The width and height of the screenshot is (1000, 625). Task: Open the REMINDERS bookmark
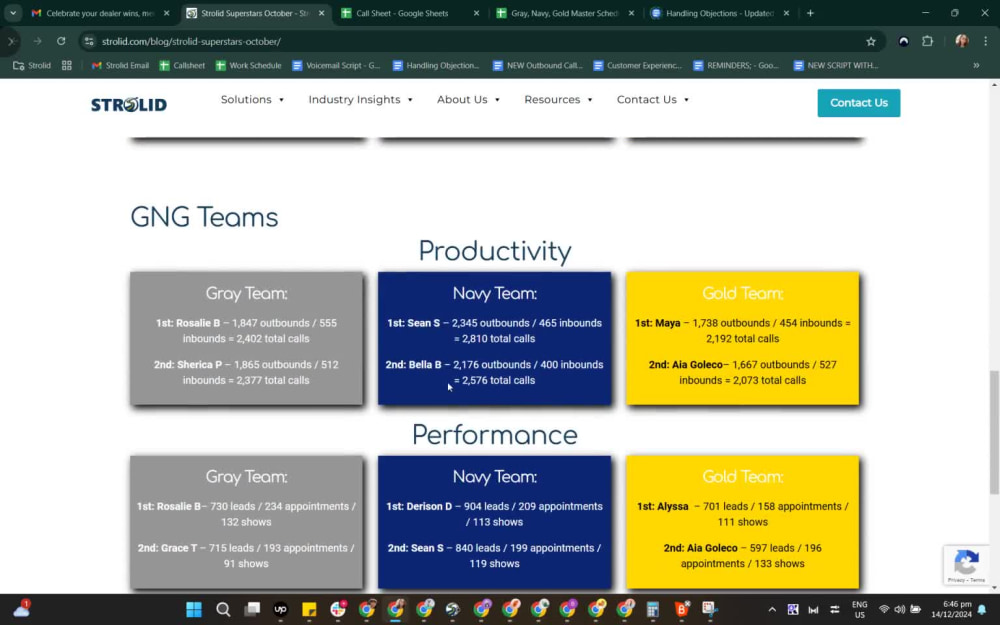[735, 65]
